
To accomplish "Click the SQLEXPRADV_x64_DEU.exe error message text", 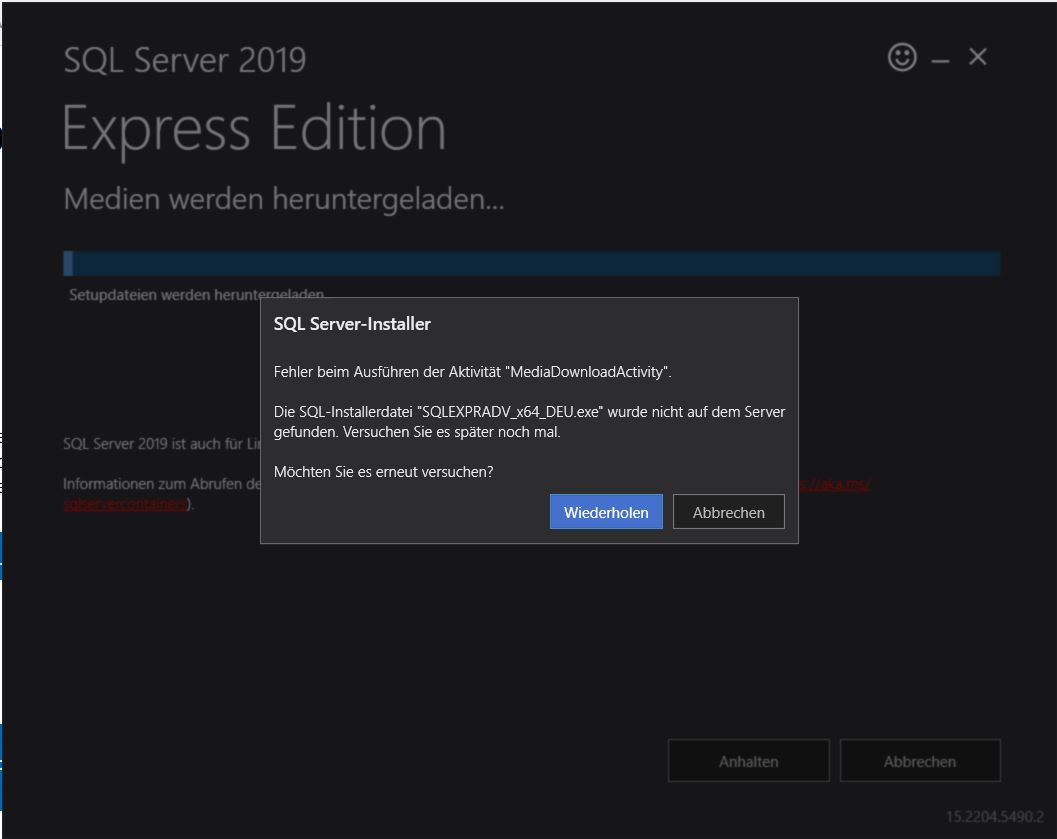I will click(529, 422).
